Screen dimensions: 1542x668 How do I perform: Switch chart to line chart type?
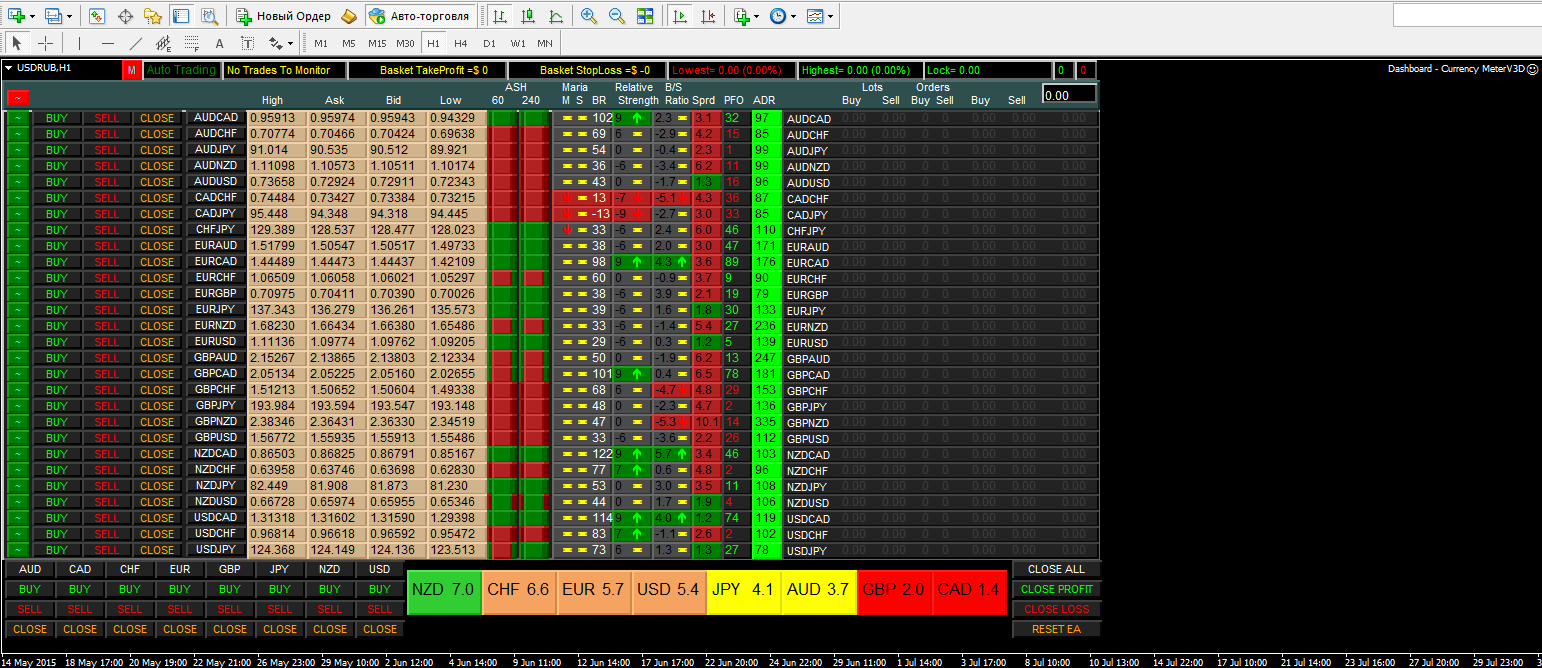click(555, 16)
